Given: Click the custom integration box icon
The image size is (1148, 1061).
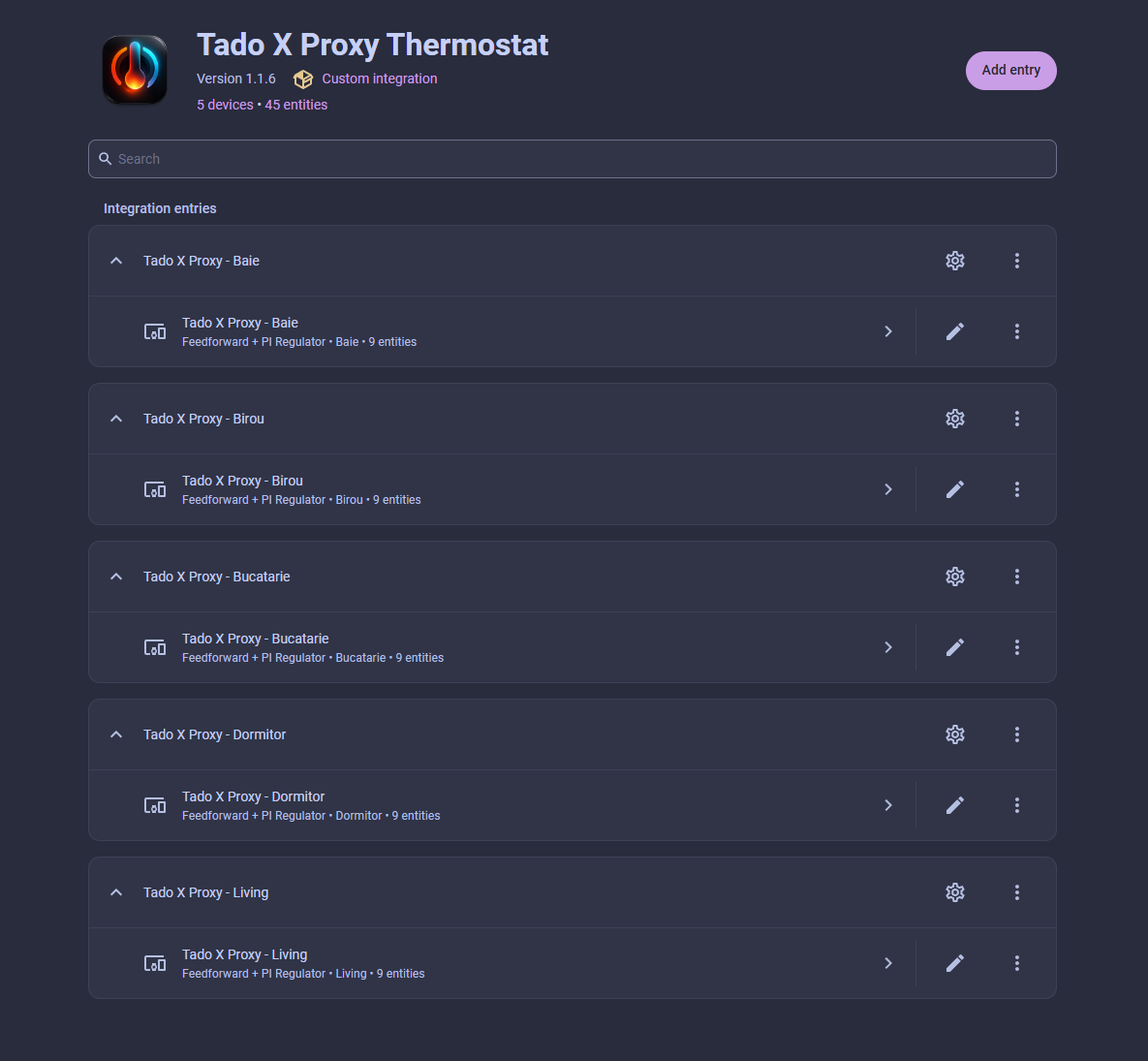Looking at the screenshot, I should 303,79.
